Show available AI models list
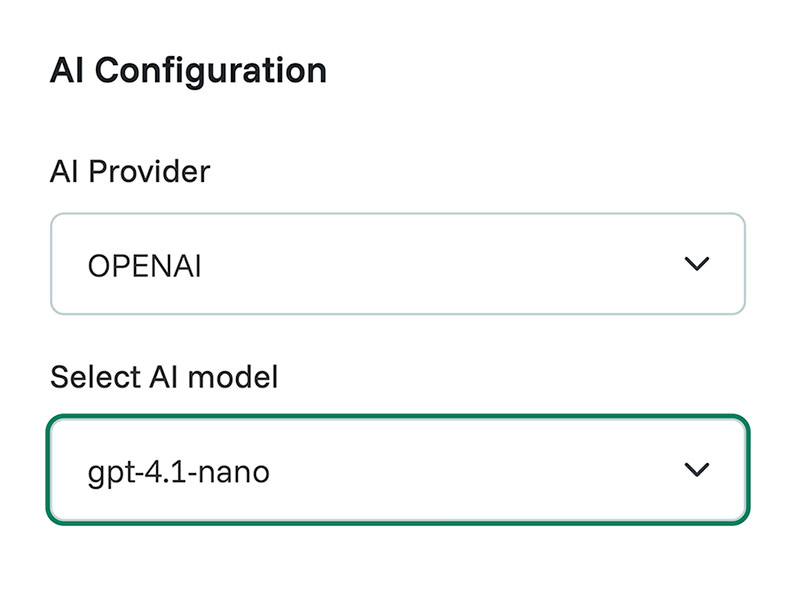Screen dimensions: 800x600 (397, 470)
